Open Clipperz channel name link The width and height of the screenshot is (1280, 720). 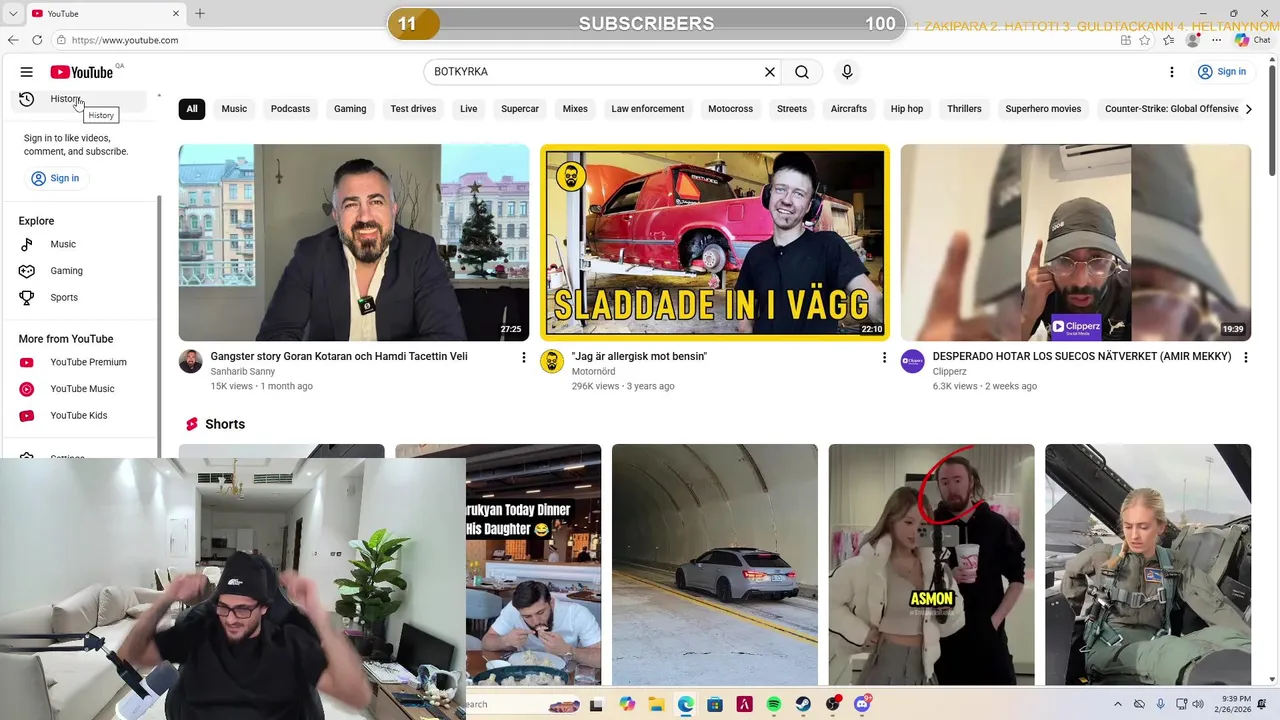950,372
